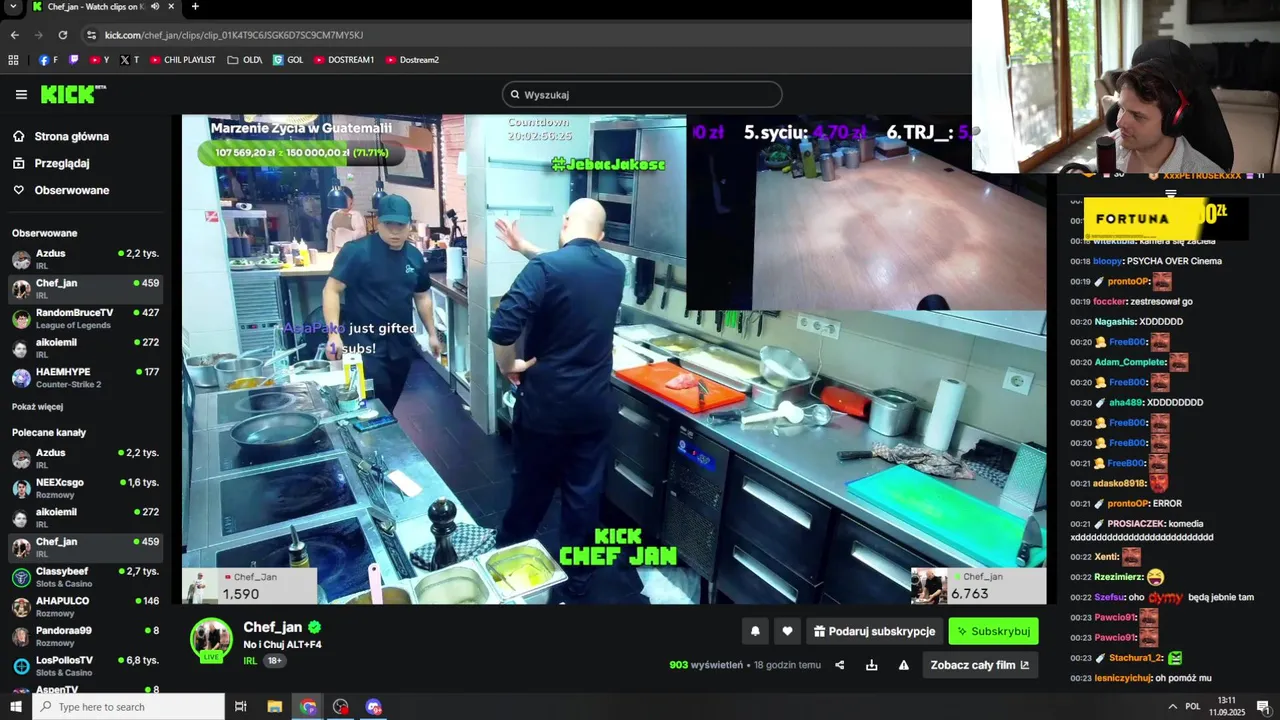Show hidden system tray icons

pyautogui.click(x=1172, y=707)
